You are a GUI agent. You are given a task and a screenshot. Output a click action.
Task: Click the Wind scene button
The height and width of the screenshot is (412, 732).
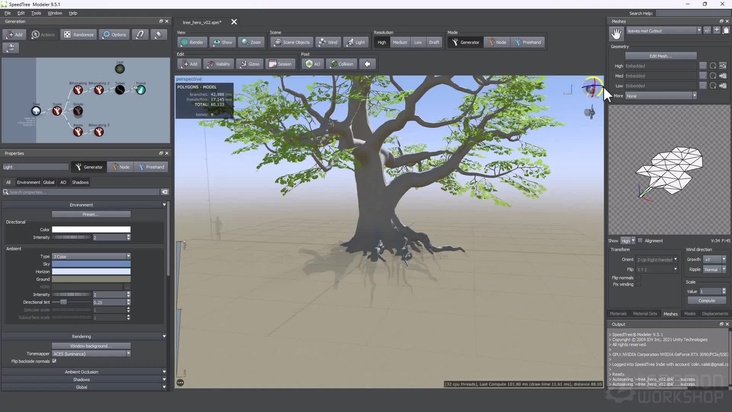[328, 42]
